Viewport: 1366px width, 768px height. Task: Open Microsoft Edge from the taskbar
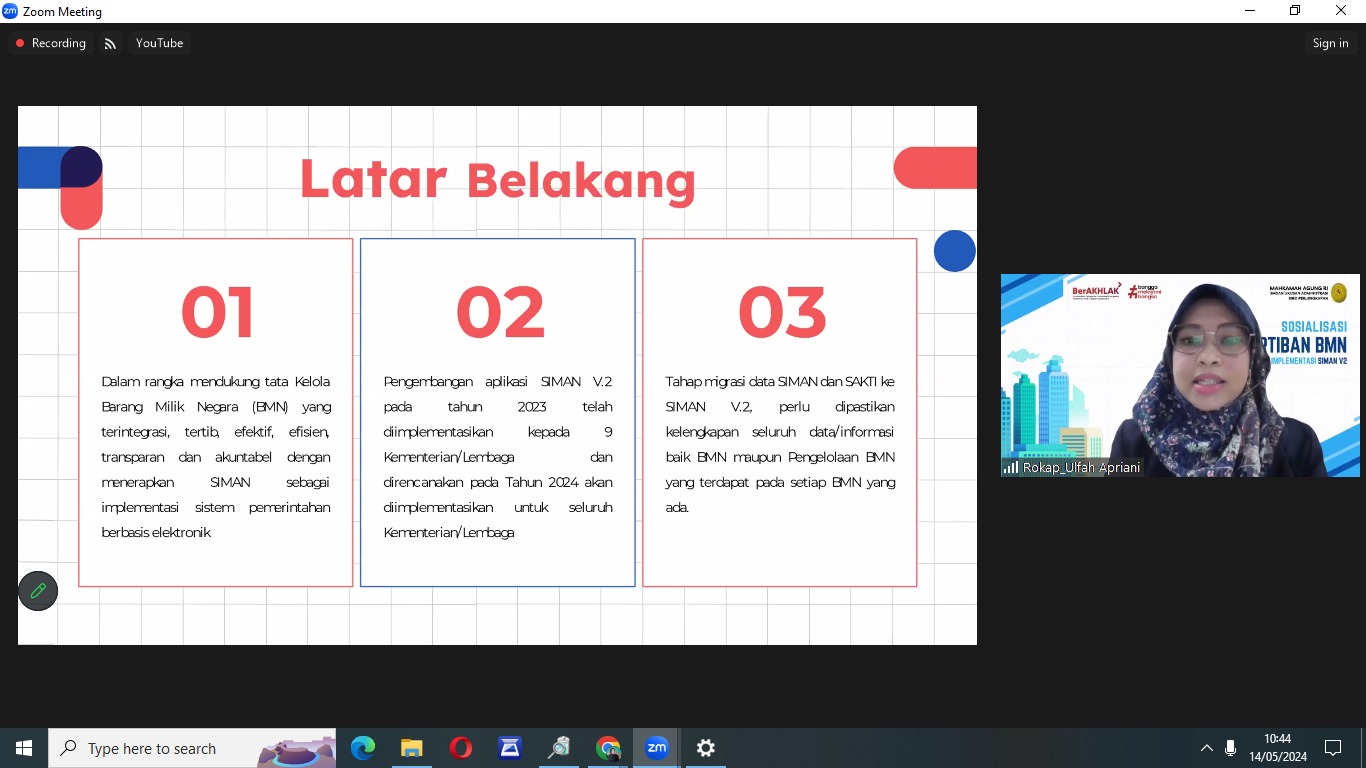[362, 748]
